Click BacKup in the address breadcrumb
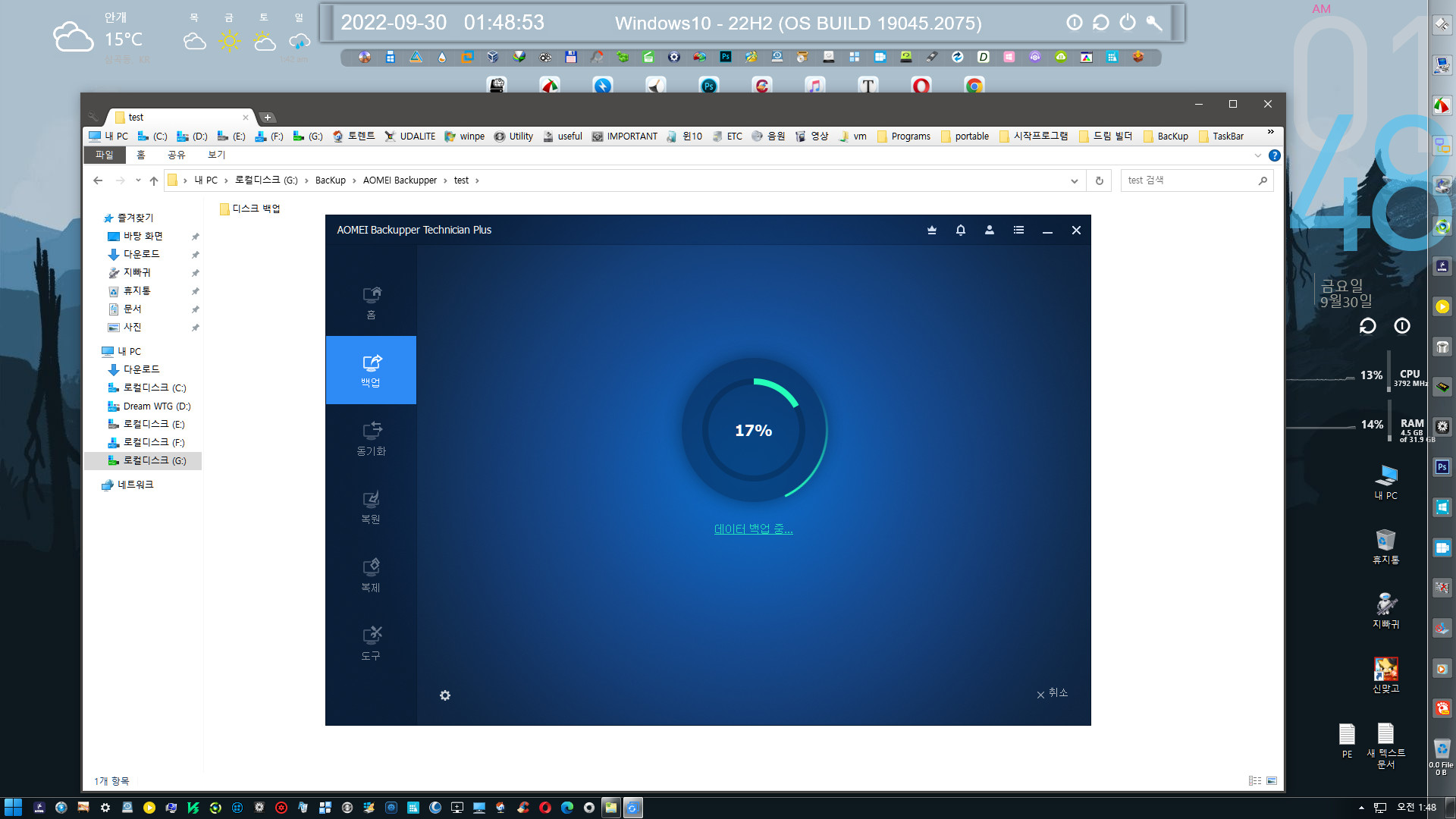1456x819 pixels. [330, 180]
